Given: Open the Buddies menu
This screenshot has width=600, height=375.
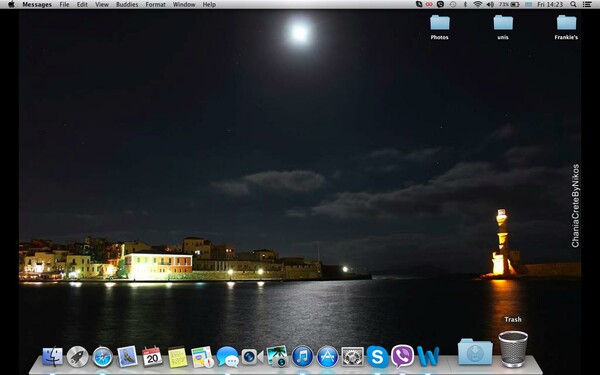Looking at the screenshot, I should (127, 5).
